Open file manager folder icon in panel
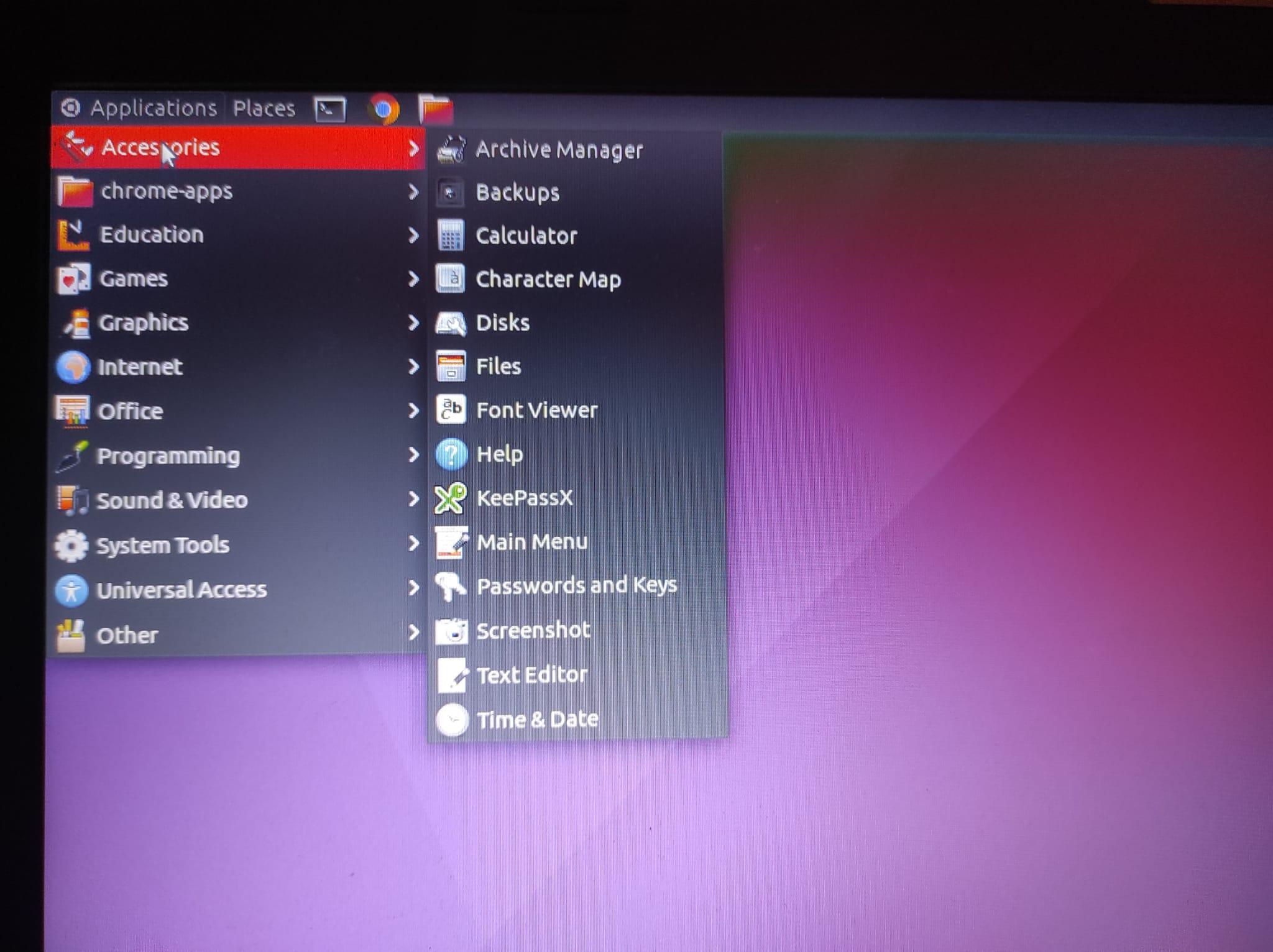This screenshot has width=1273, height=952. click(x=436, y=110)
